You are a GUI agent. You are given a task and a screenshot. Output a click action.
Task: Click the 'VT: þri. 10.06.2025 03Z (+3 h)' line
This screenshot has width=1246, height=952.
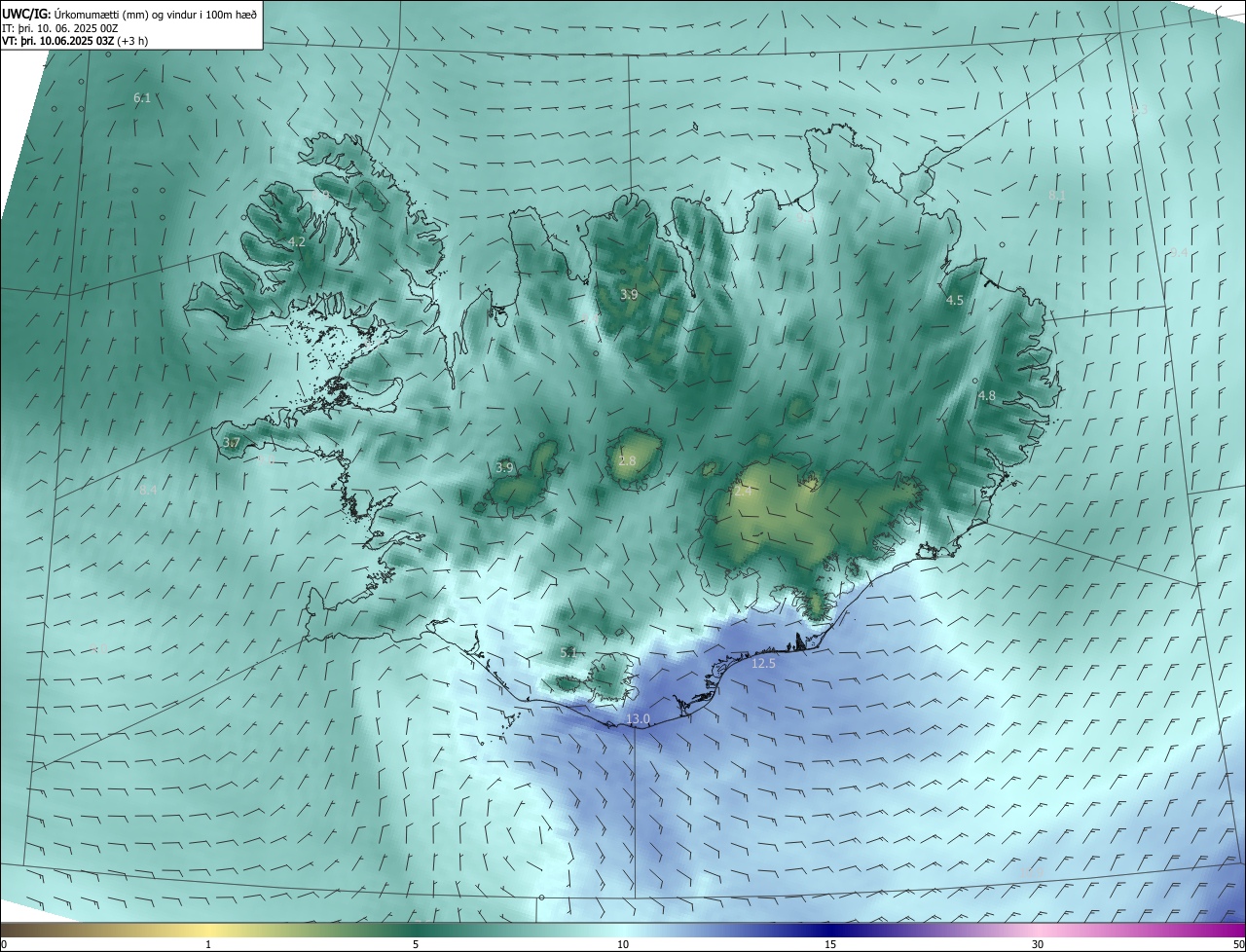coord(75,41)
